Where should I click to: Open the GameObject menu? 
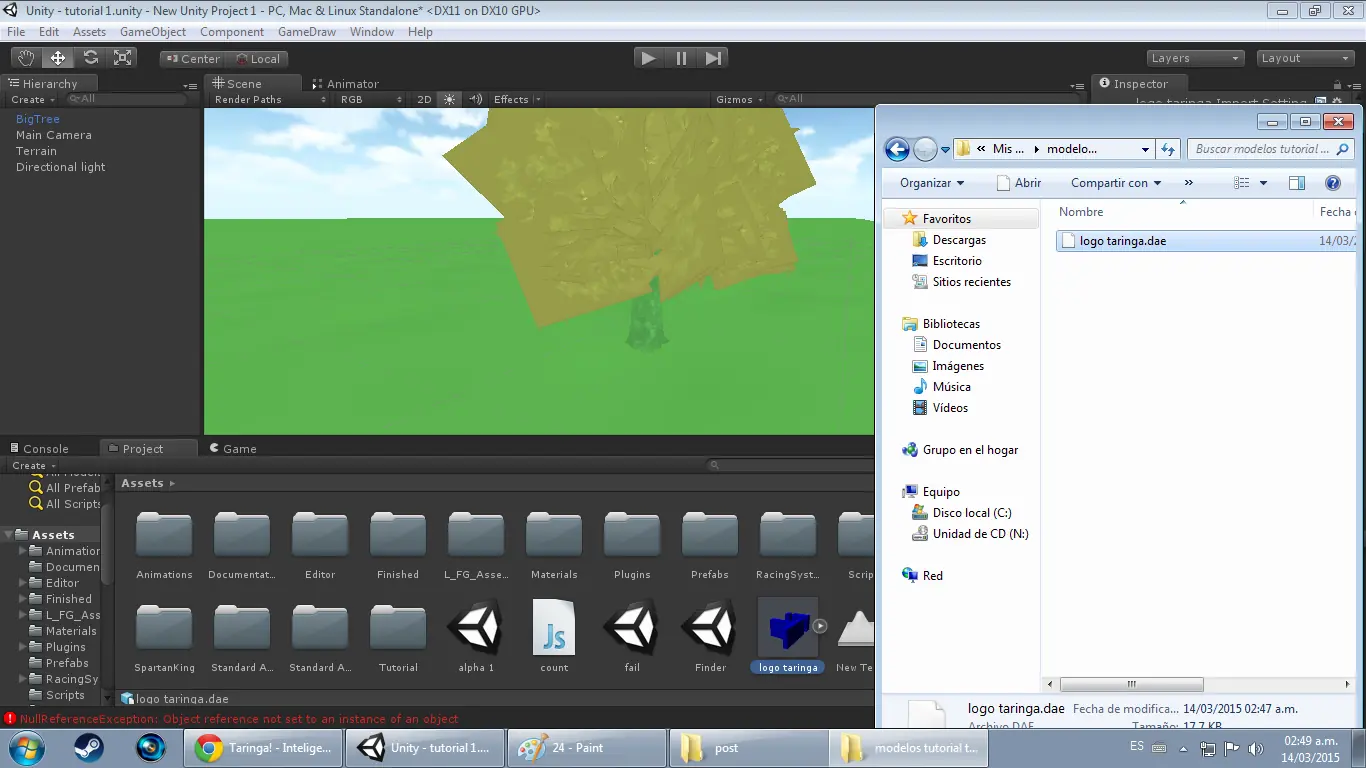click(x=153, y=32)
